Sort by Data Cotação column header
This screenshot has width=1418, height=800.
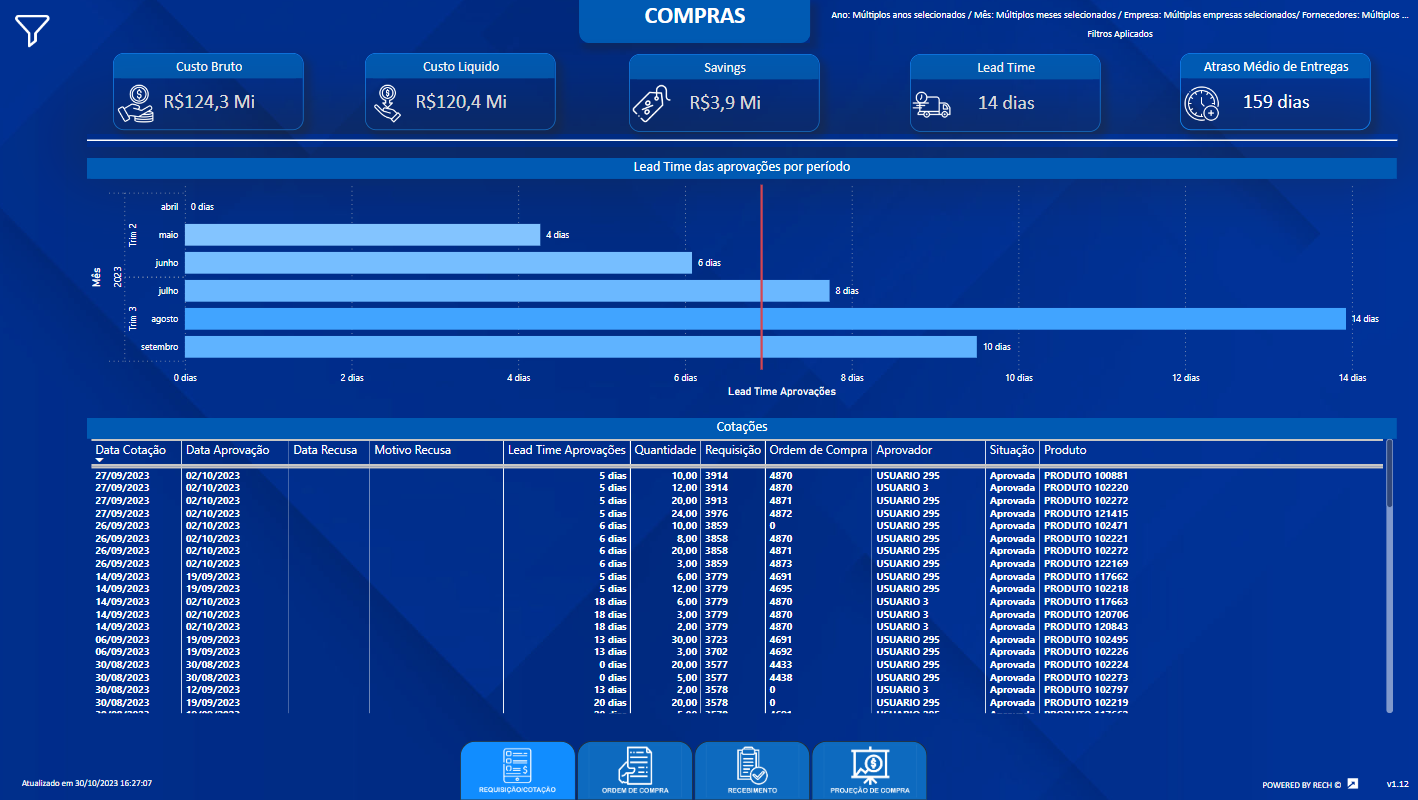pyautogui.click(x=131, y=450)
